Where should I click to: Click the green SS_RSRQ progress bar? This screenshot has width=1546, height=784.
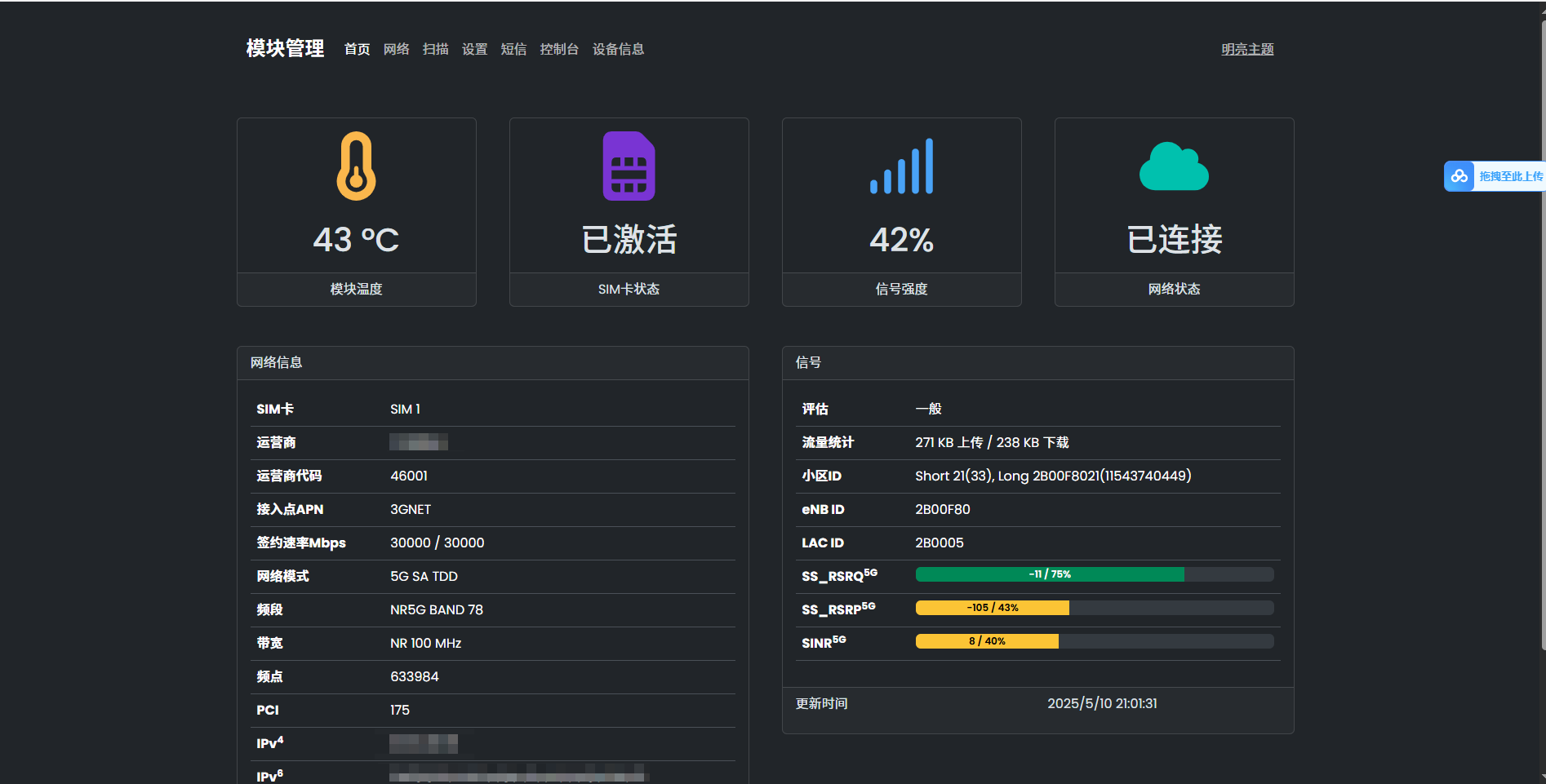(x=1049, y=574)
